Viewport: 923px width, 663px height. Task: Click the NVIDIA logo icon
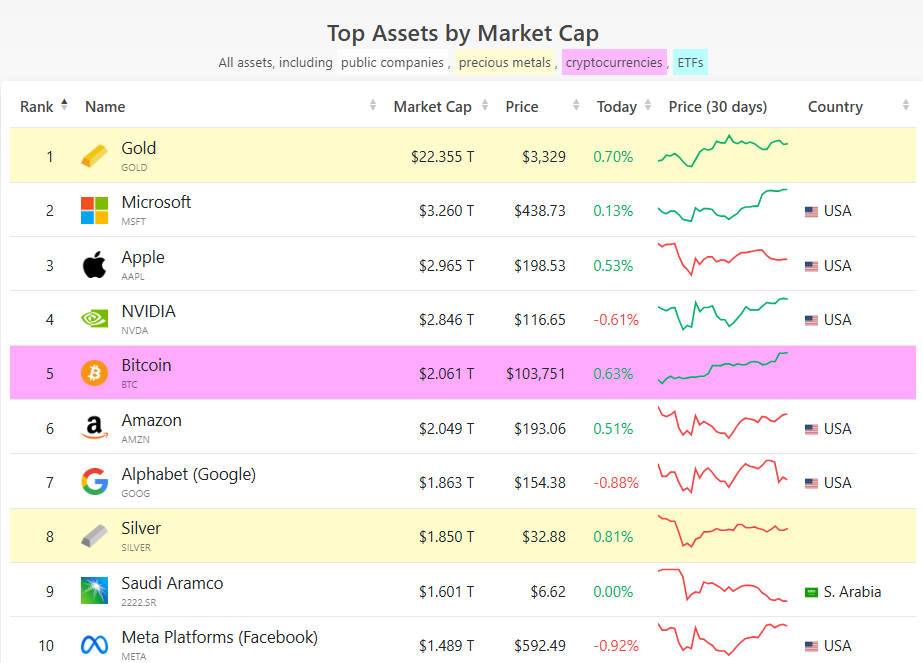94,319
